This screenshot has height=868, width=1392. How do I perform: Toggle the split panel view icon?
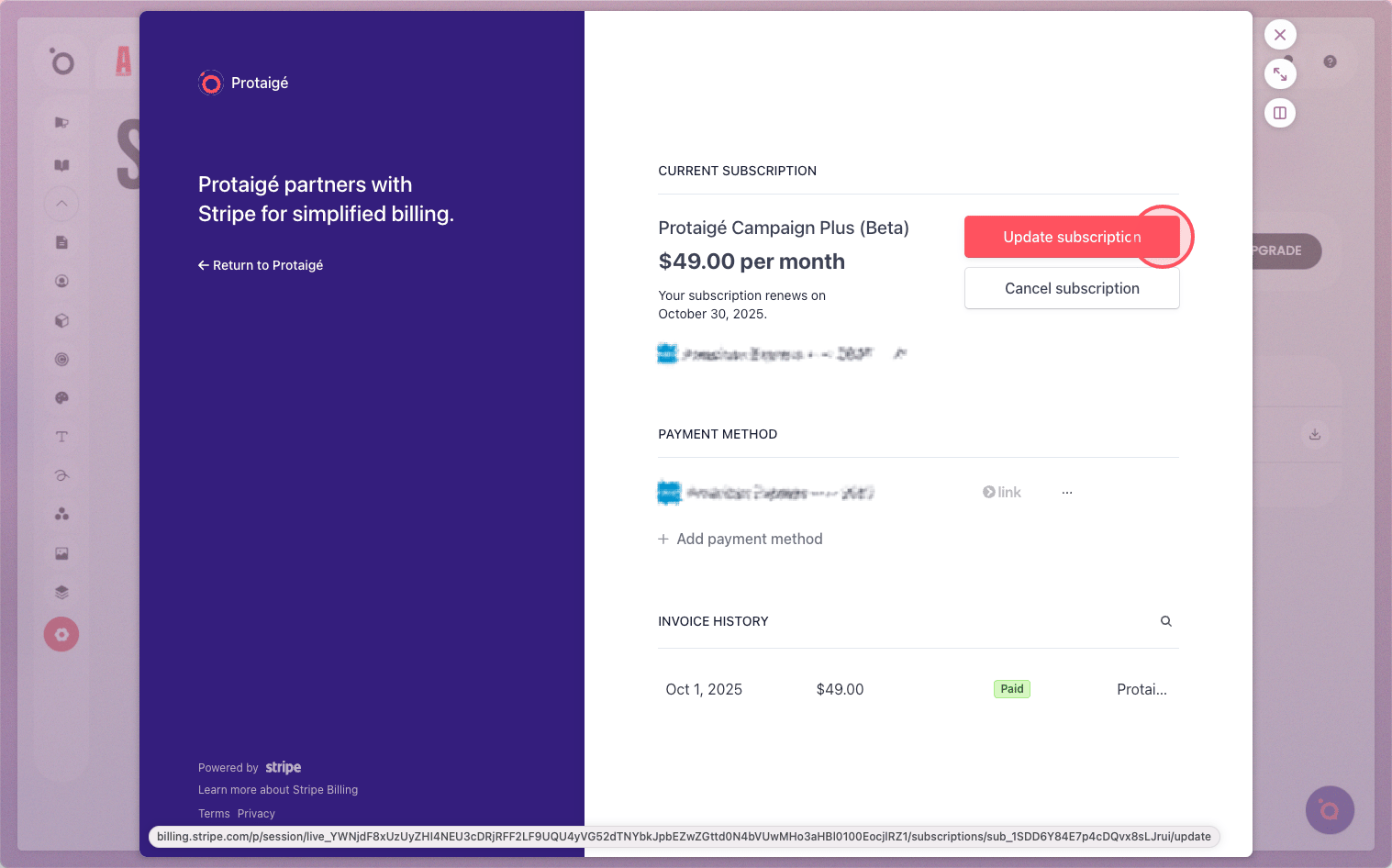pos(1280,113)
